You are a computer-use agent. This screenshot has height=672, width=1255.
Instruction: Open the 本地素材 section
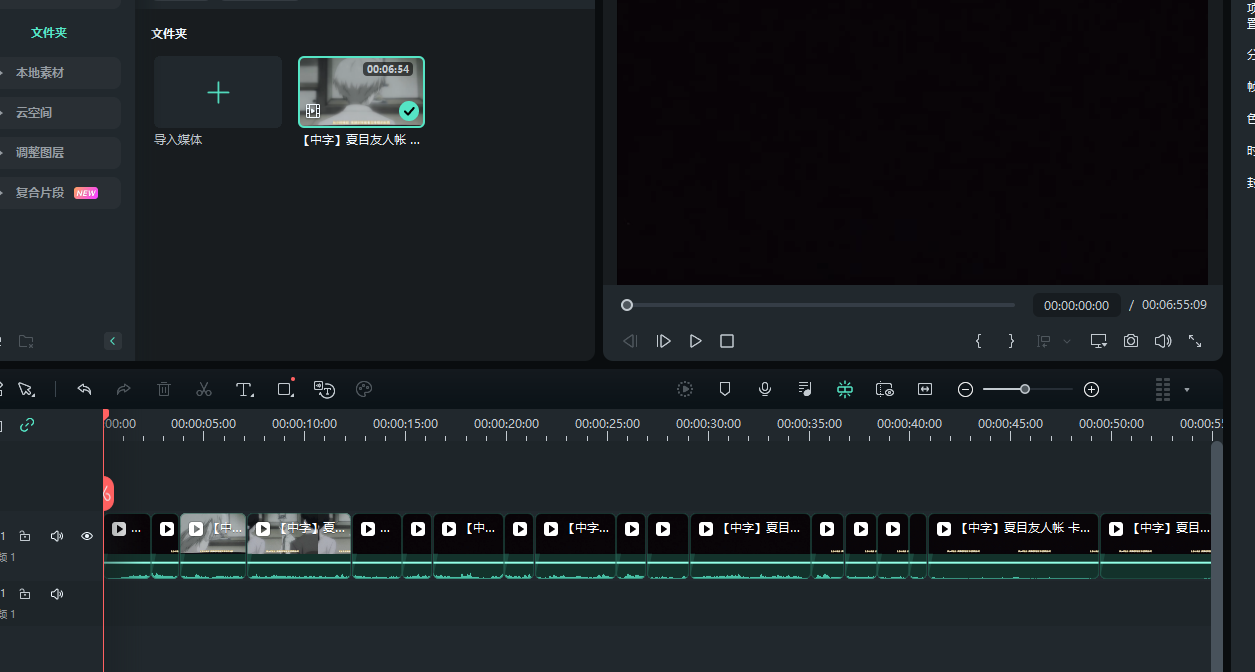click(40, 73)
